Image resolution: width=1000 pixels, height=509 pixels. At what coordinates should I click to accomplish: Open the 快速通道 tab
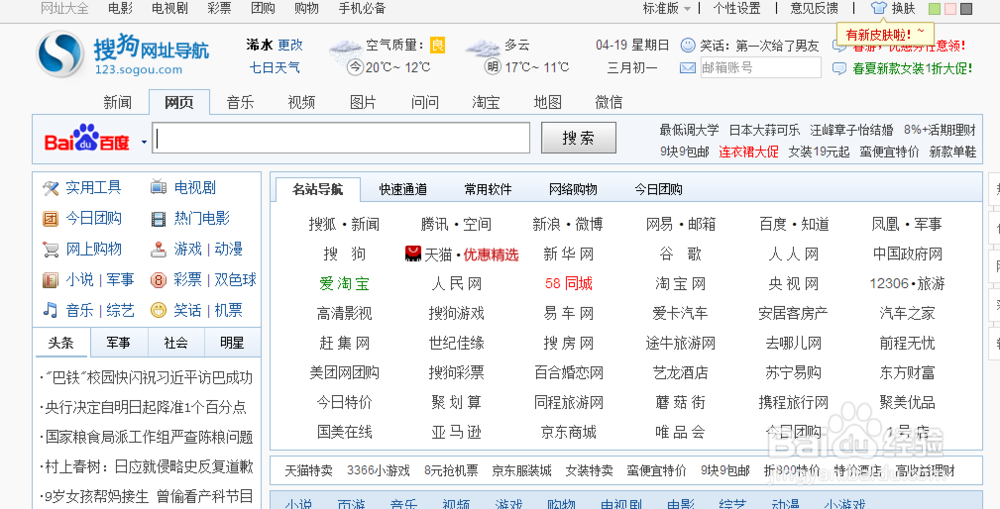pyautogui.click(x=403, y=189)
